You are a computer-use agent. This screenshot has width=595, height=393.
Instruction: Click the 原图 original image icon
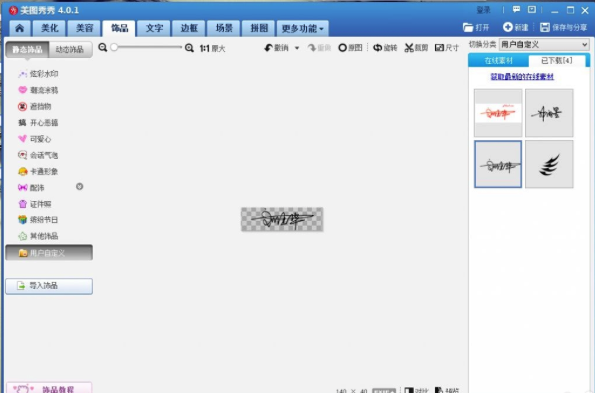pyautogui.click(x=342, y=48)
